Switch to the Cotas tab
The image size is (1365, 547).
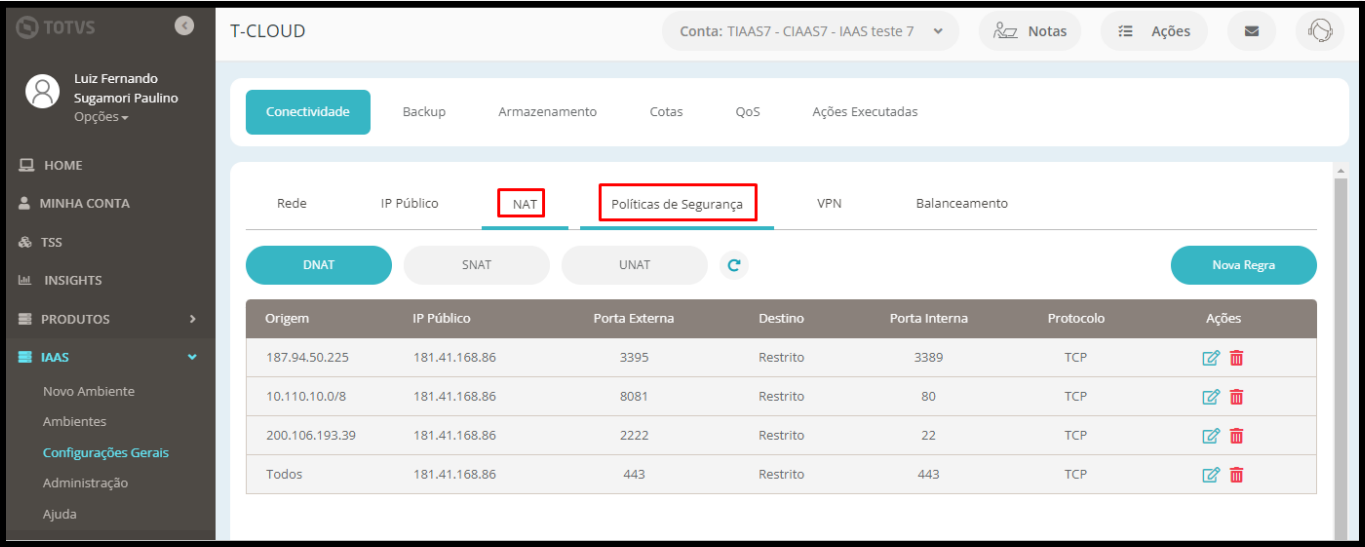click(x=666, y=112)
